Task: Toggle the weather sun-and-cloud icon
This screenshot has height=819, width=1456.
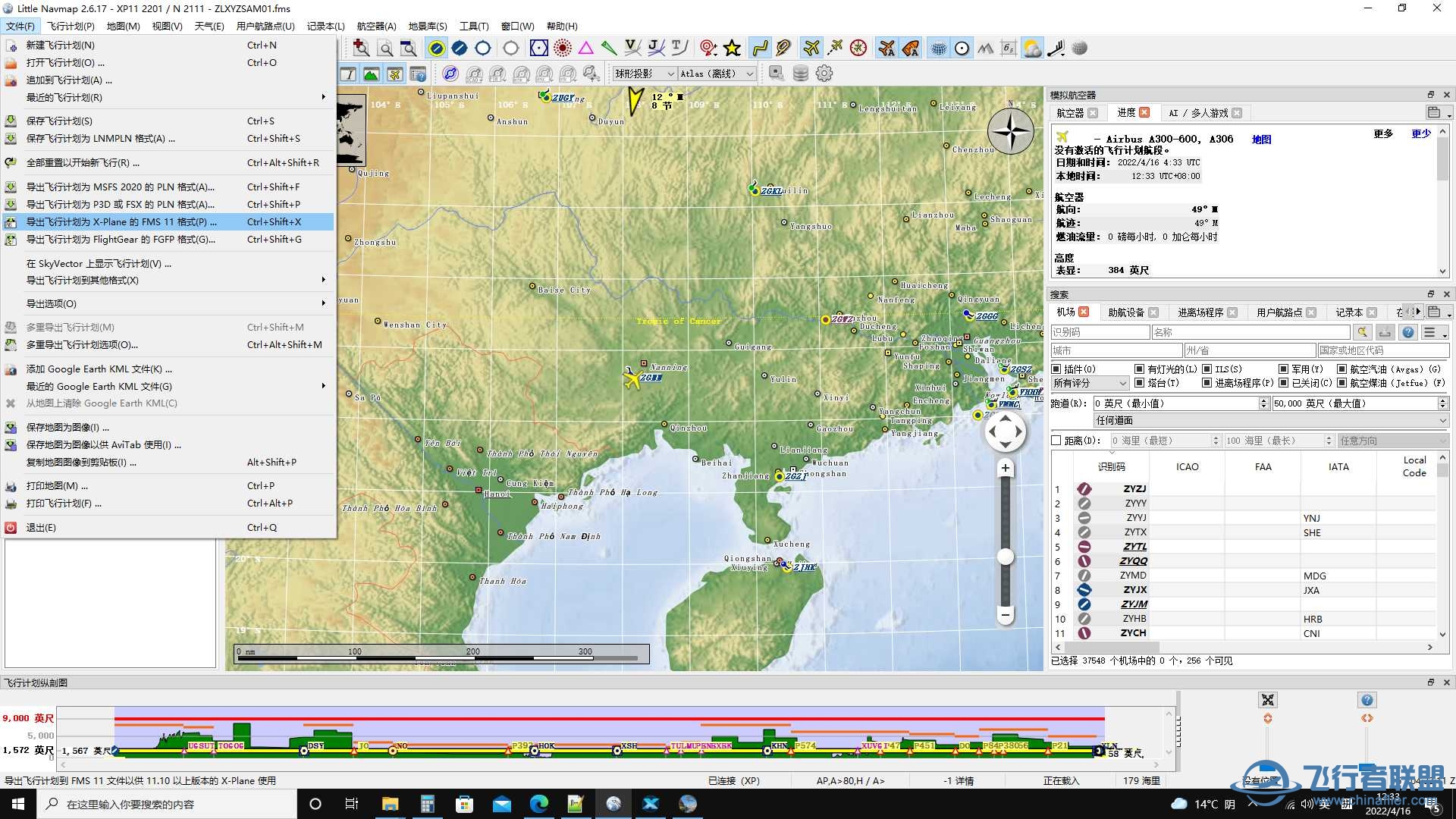Action: coord(1032,49)
